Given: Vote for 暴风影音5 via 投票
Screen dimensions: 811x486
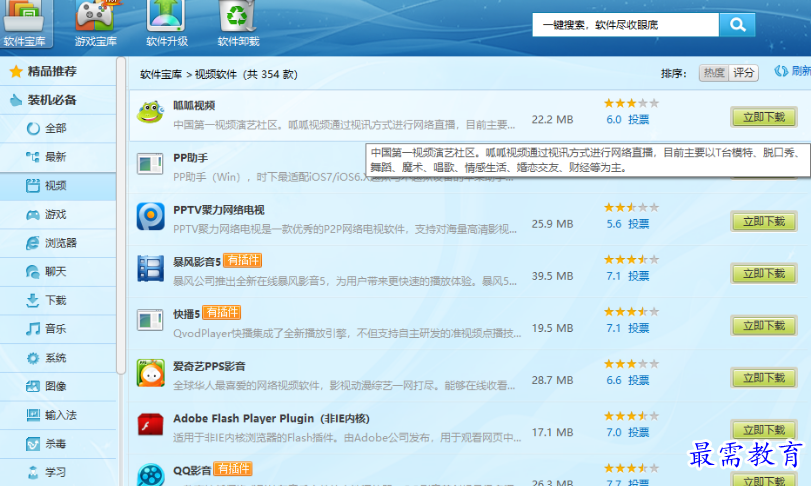Looking at the screenshot, I should point(638,276).
